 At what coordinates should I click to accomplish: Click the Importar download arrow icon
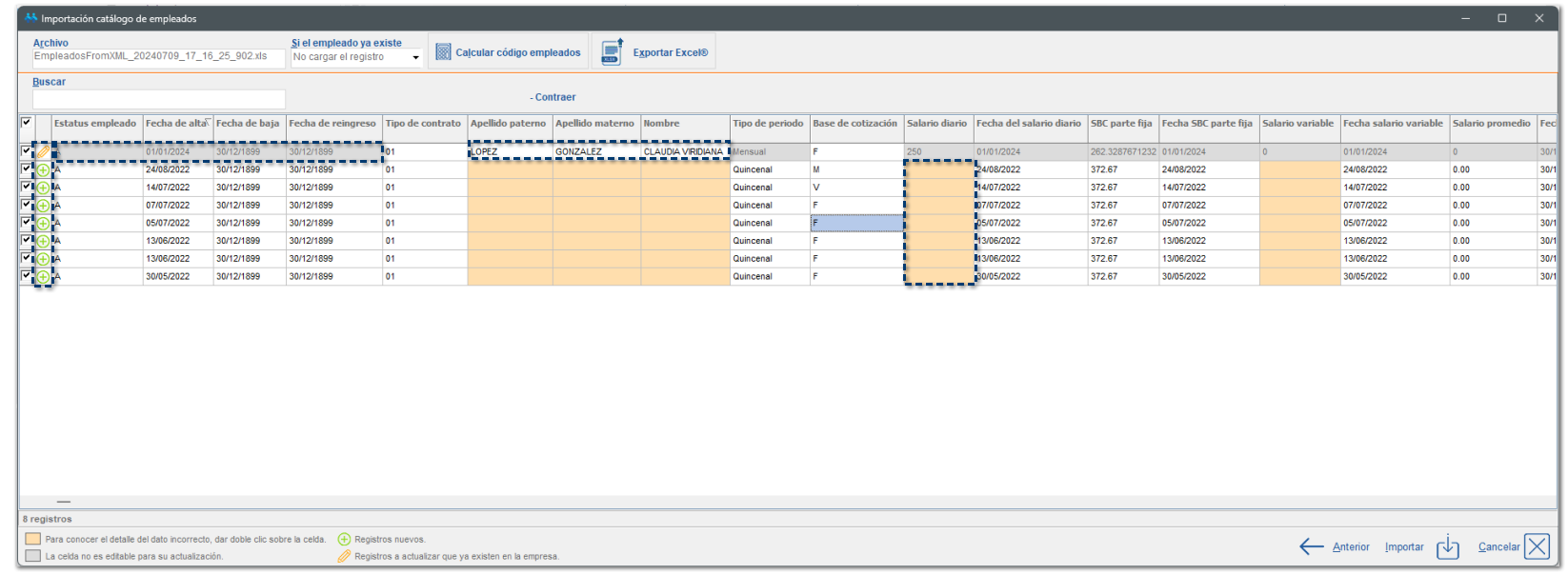(x=1447, y=546)
